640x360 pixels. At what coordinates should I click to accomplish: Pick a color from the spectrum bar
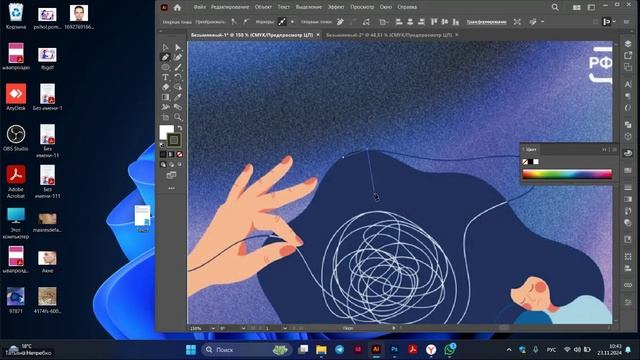(x=567, y=174)
